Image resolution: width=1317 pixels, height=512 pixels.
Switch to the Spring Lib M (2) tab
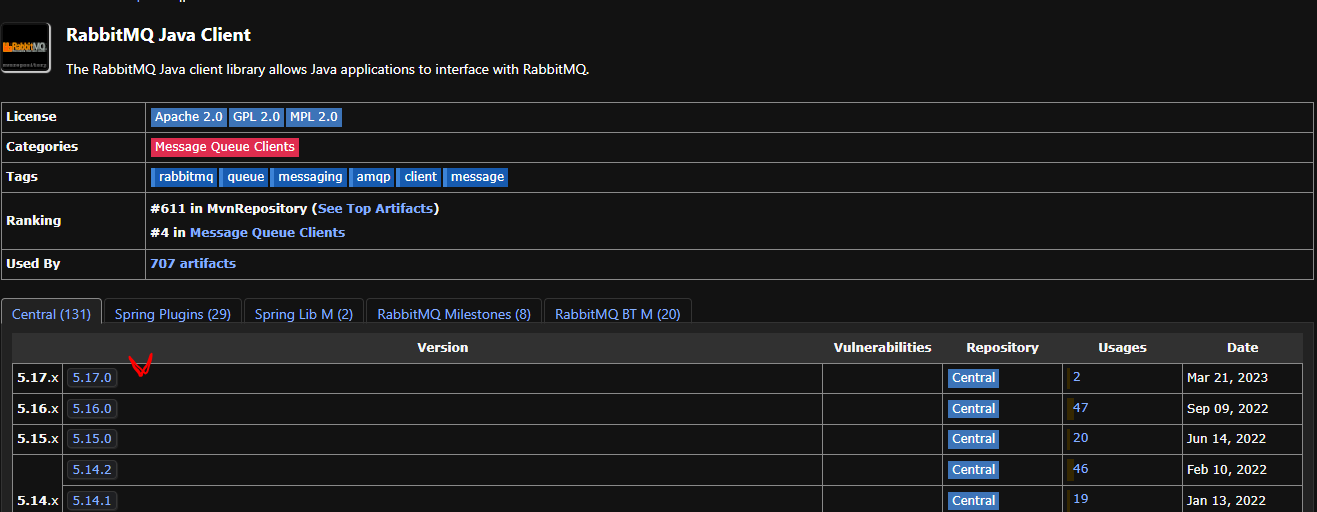(304, 314)
